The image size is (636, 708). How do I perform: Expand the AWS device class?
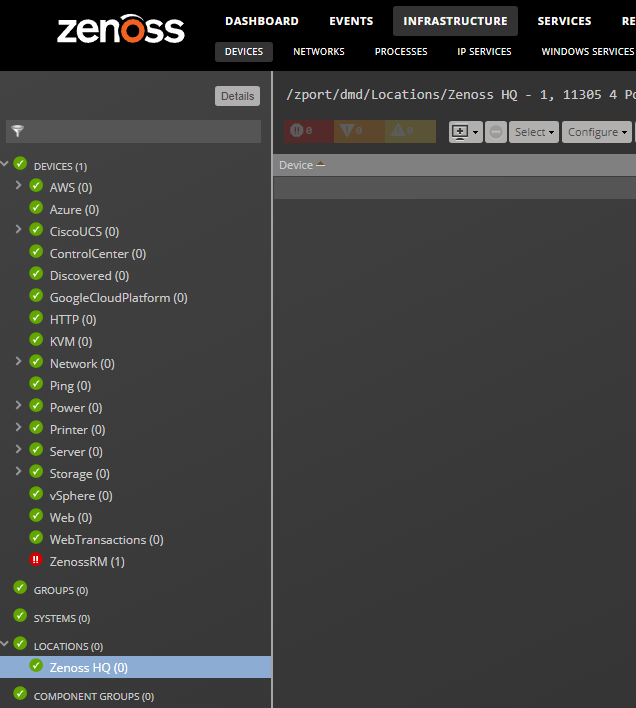click(18, 185)
